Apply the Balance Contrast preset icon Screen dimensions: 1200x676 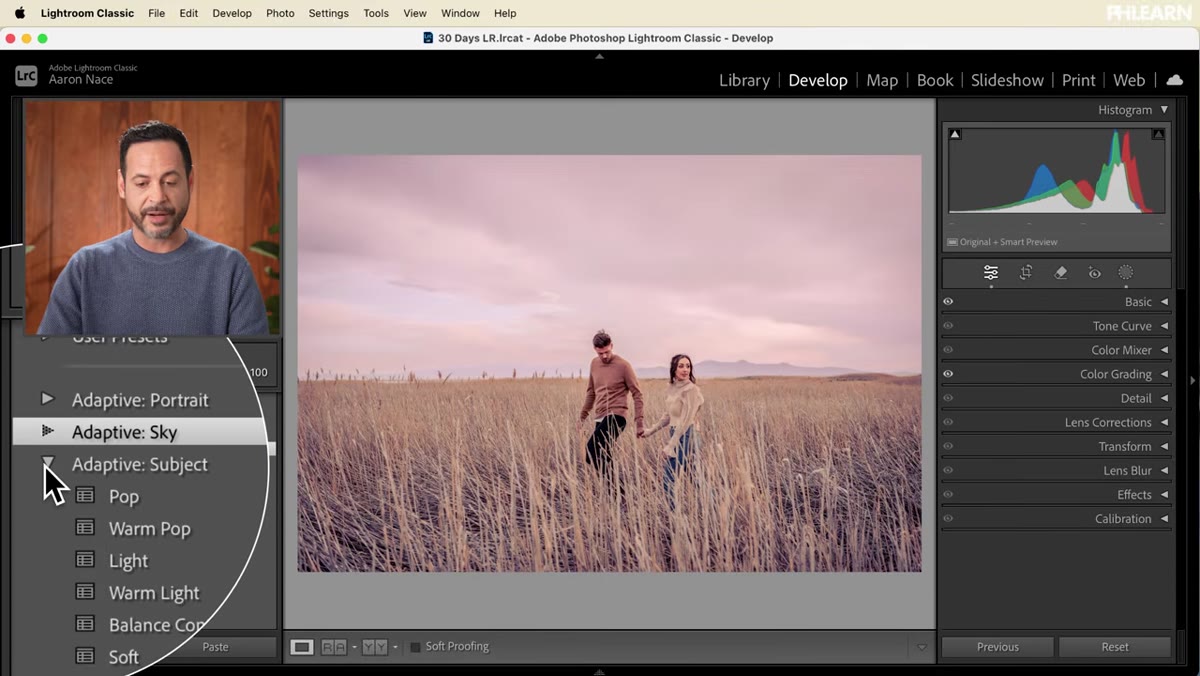tap(86, 624)
